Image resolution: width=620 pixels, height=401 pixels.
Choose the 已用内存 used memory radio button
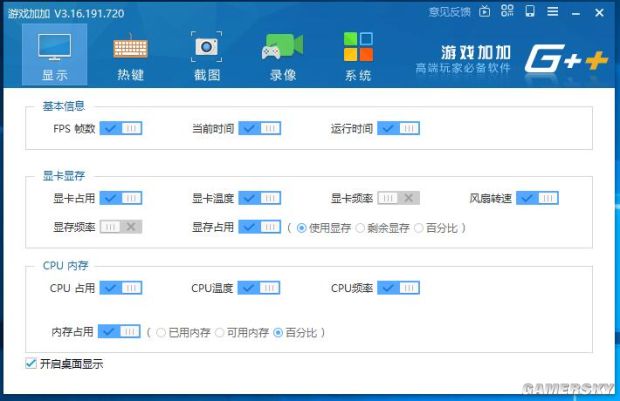pyautogui.click(x=161, y=332)
